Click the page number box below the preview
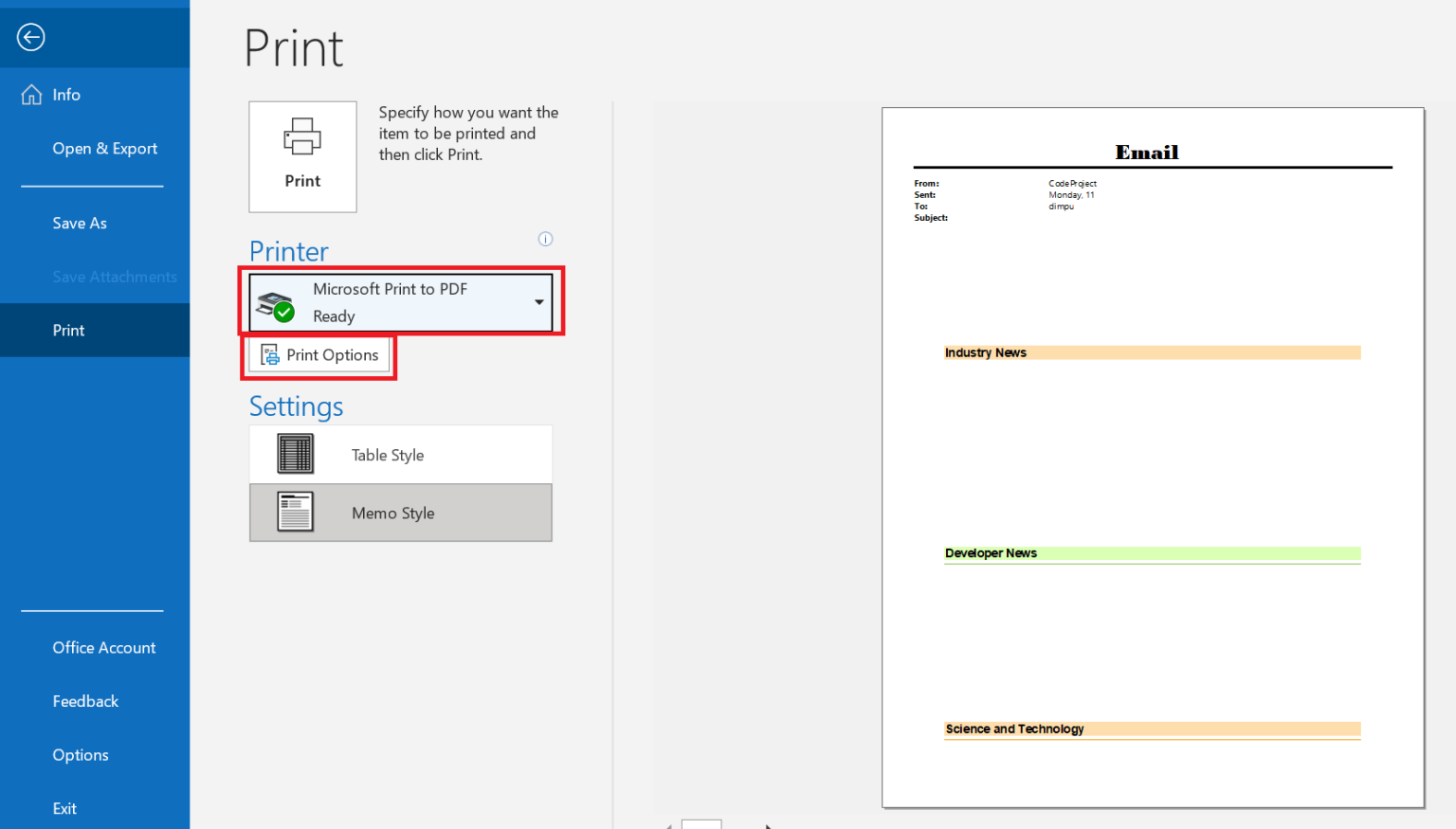This screenshot has height=829, width=1456. pos(701,823)
